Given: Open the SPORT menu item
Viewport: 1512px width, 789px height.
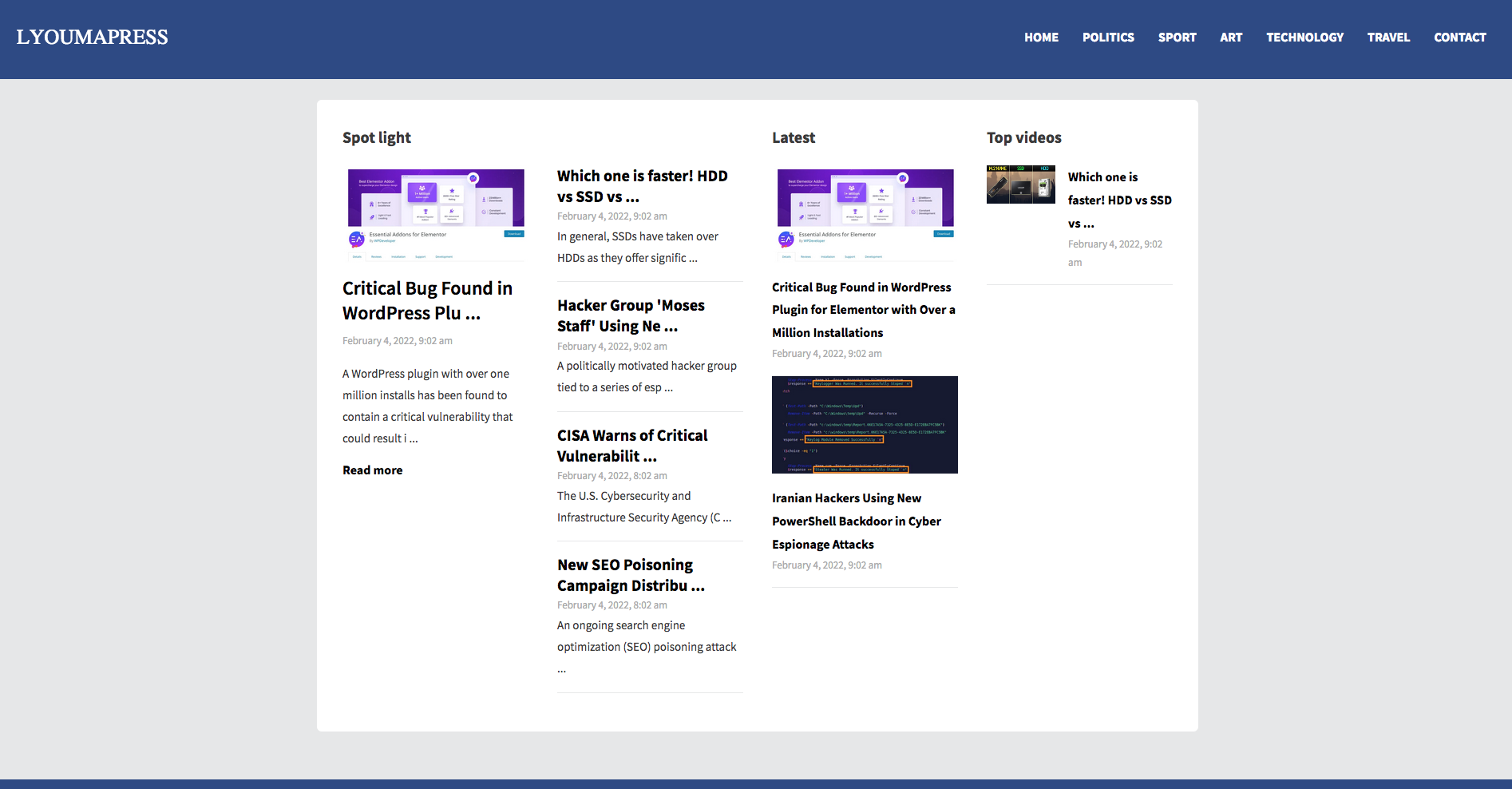Looking at the screenshot, I should click(x=1177, y=38).
